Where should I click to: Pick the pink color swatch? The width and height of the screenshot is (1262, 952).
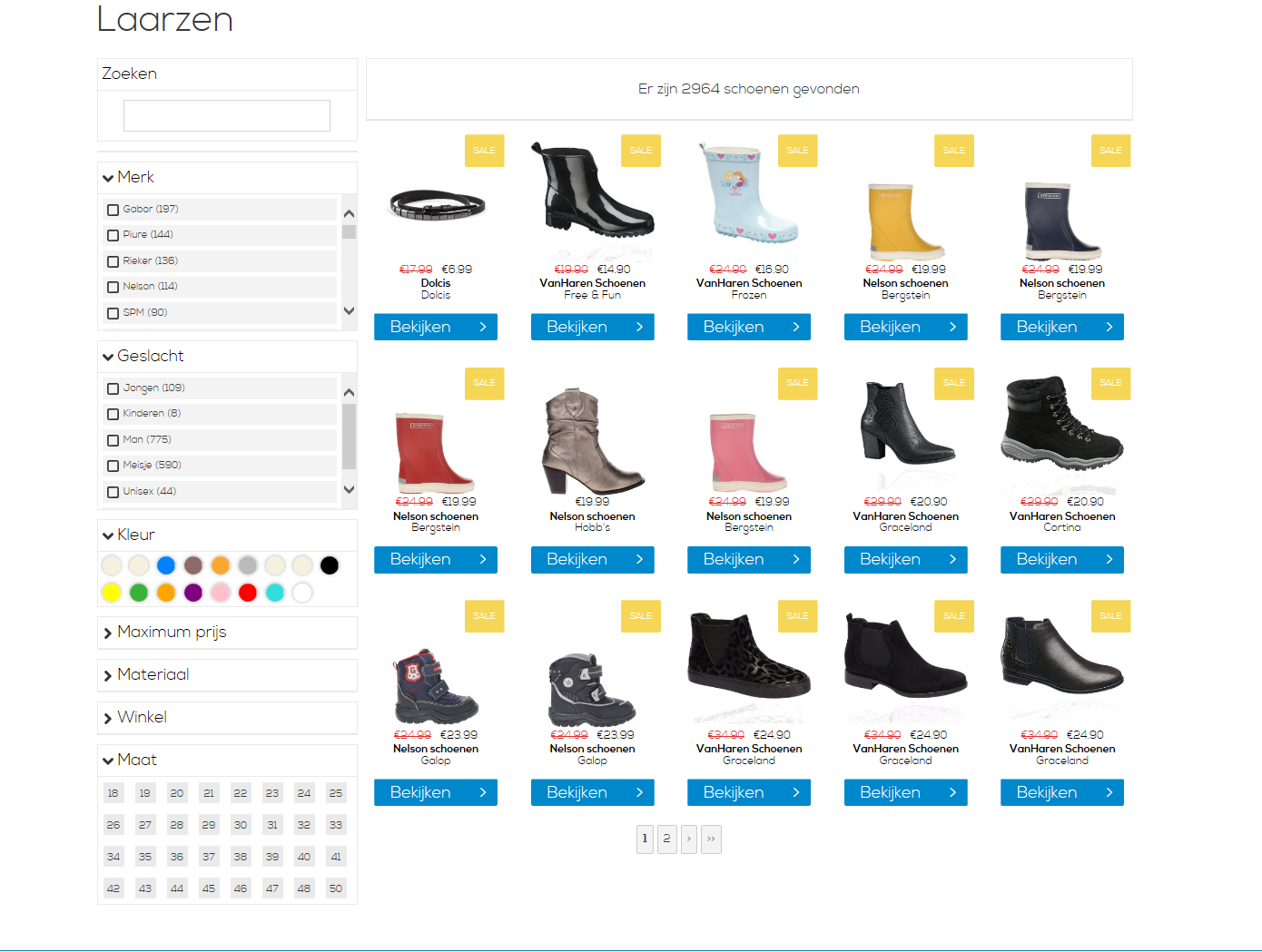click(221, 593)
